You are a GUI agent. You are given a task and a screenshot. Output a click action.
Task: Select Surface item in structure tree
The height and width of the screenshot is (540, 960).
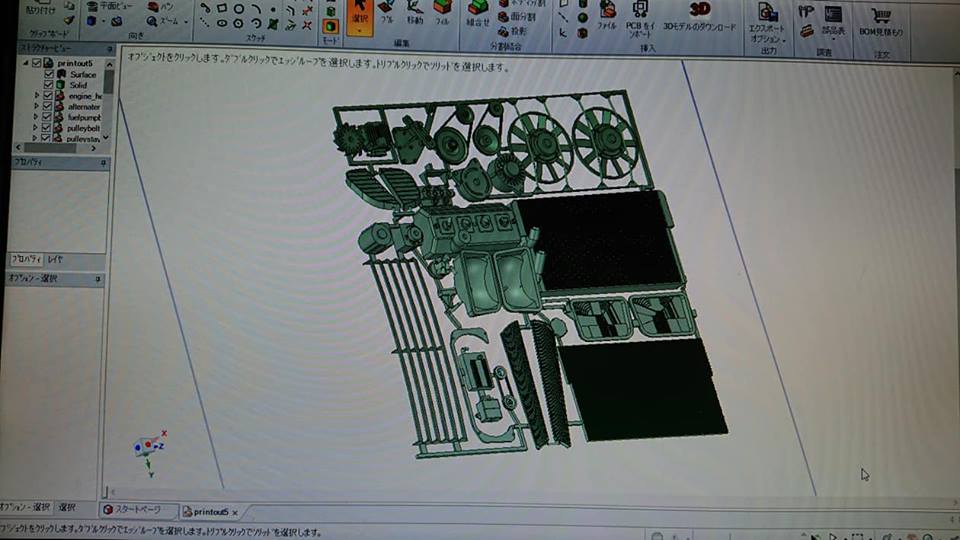click(x=83, y=74)
